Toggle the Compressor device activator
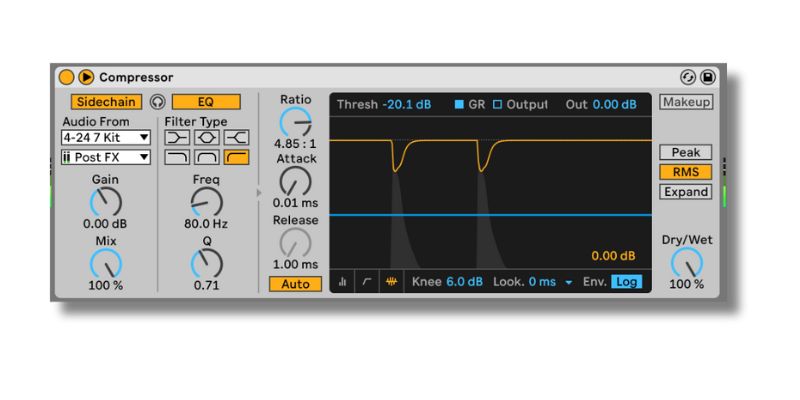 click(66, 78)
